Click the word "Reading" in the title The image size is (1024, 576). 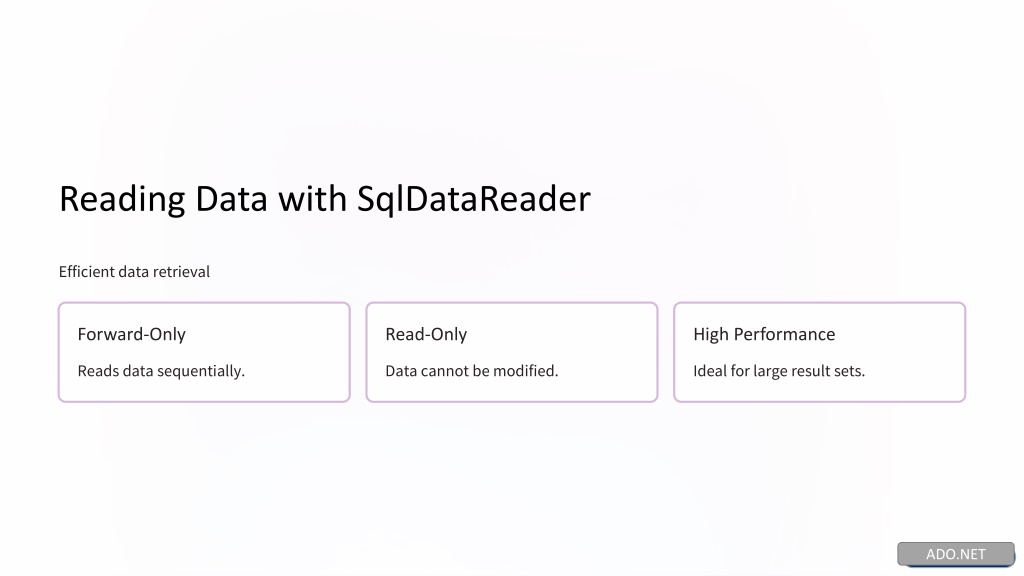[122, 199]
